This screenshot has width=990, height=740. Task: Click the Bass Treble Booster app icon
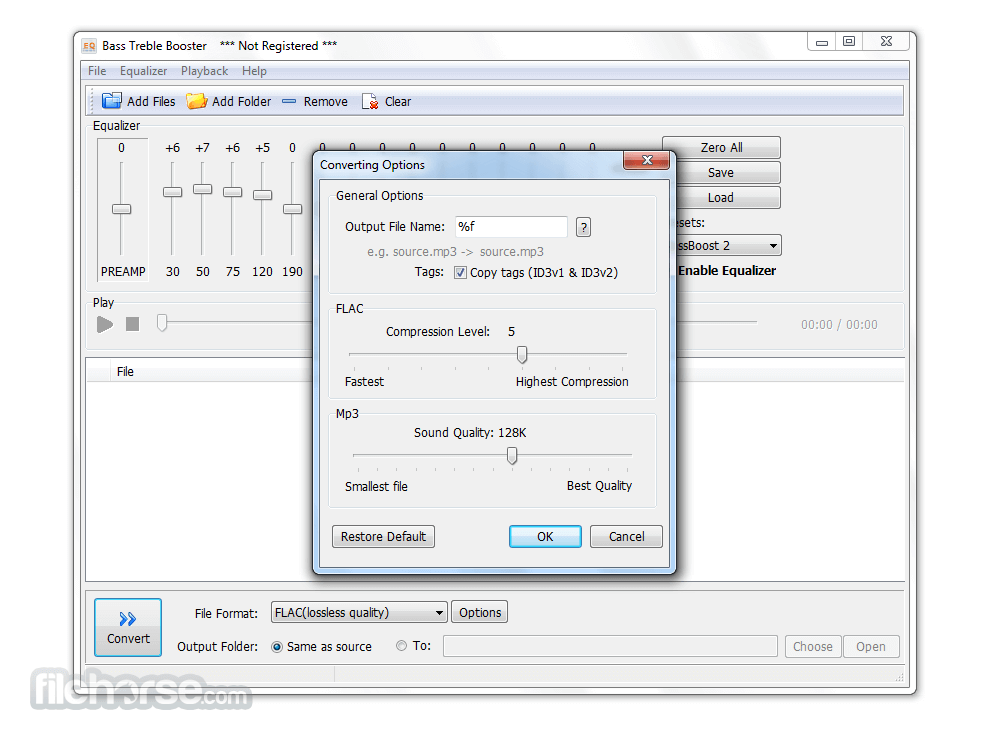point(89,46)
